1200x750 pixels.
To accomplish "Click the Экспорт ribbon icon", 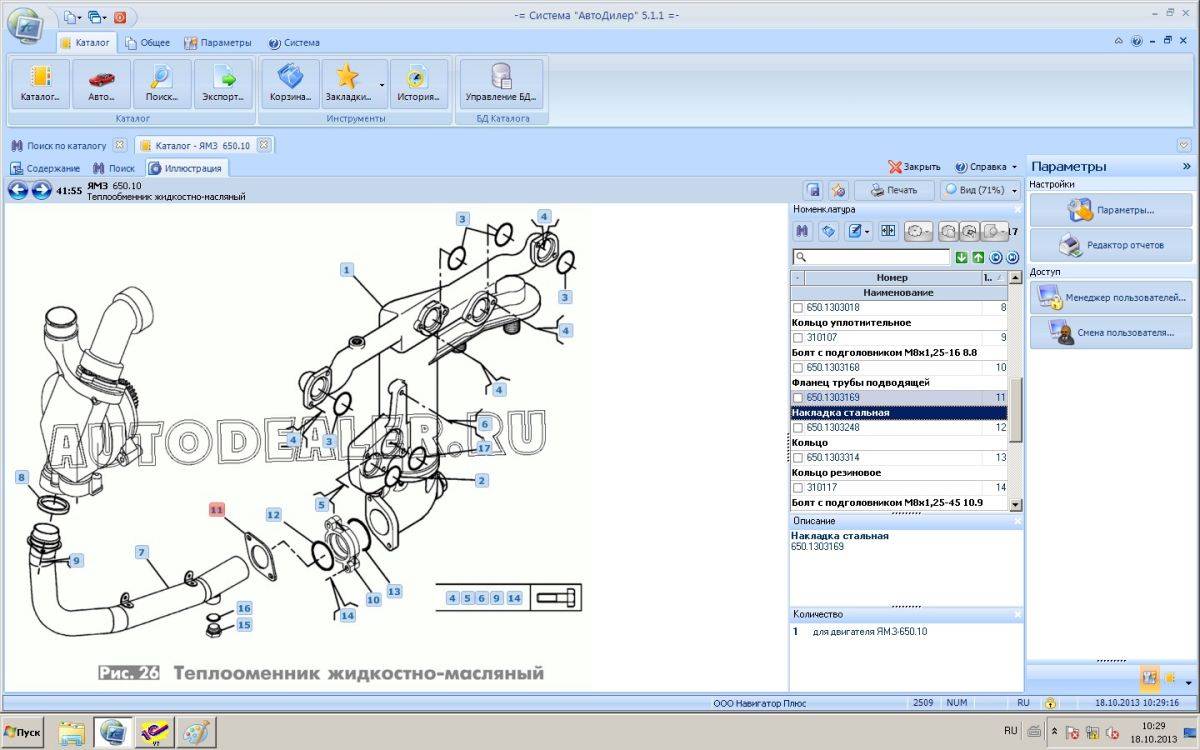I will 223,84.
